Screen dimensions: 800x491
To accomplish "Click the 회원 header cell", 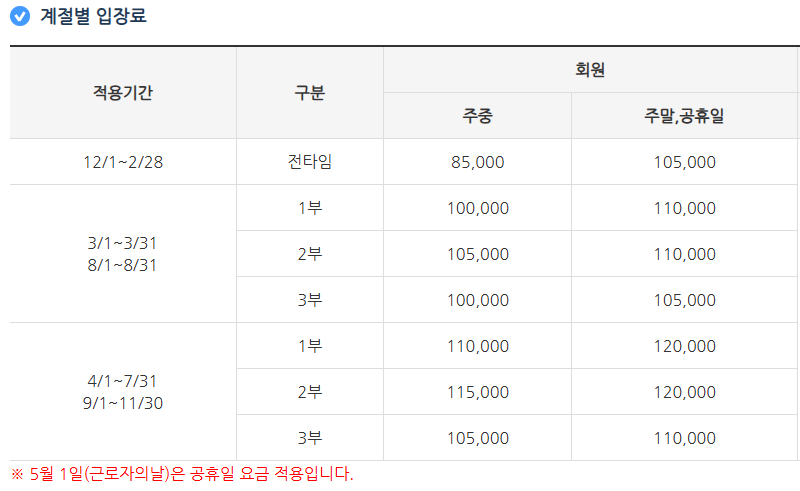I will [590, 70].
